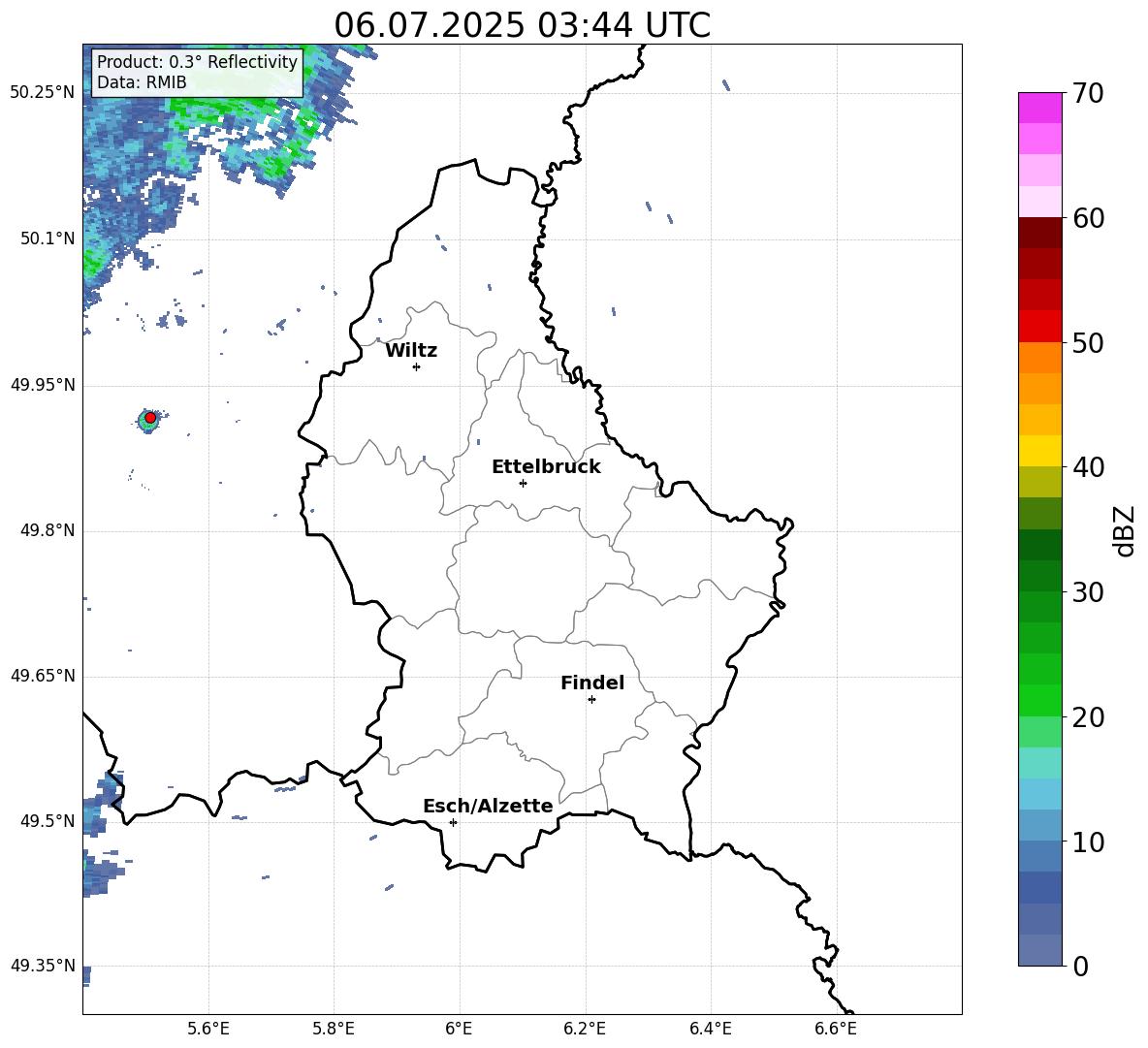Click the Product: 0.3° Reflectivity text

click(x=197, y=61)
